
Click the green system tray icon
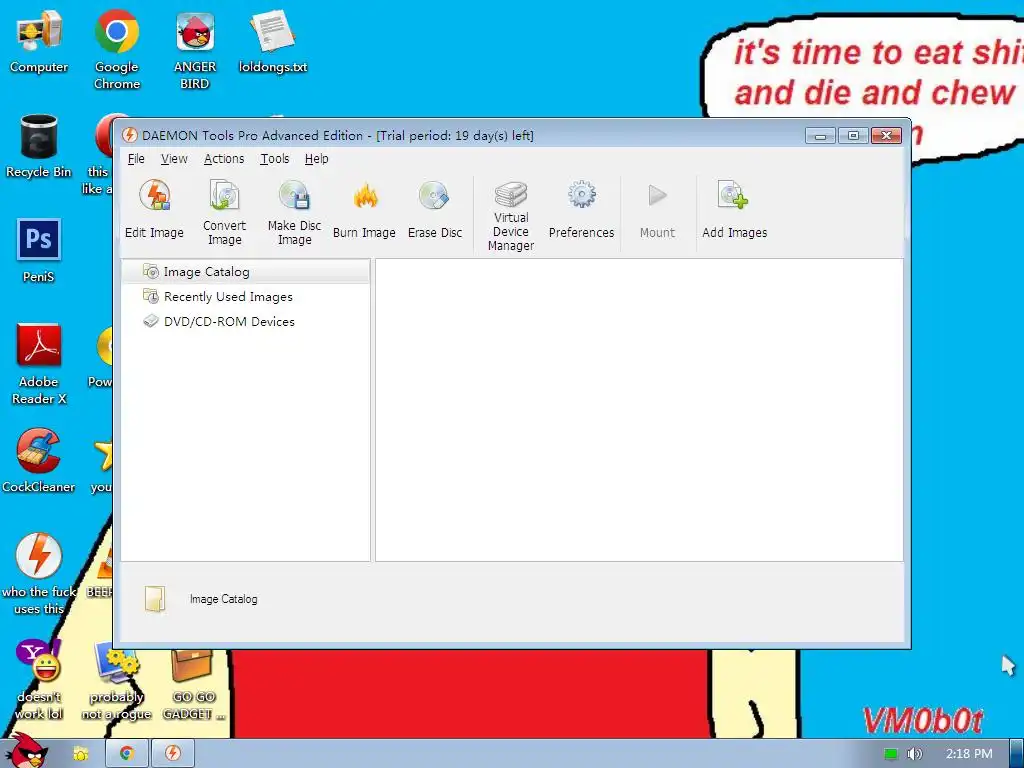point(891,754)
